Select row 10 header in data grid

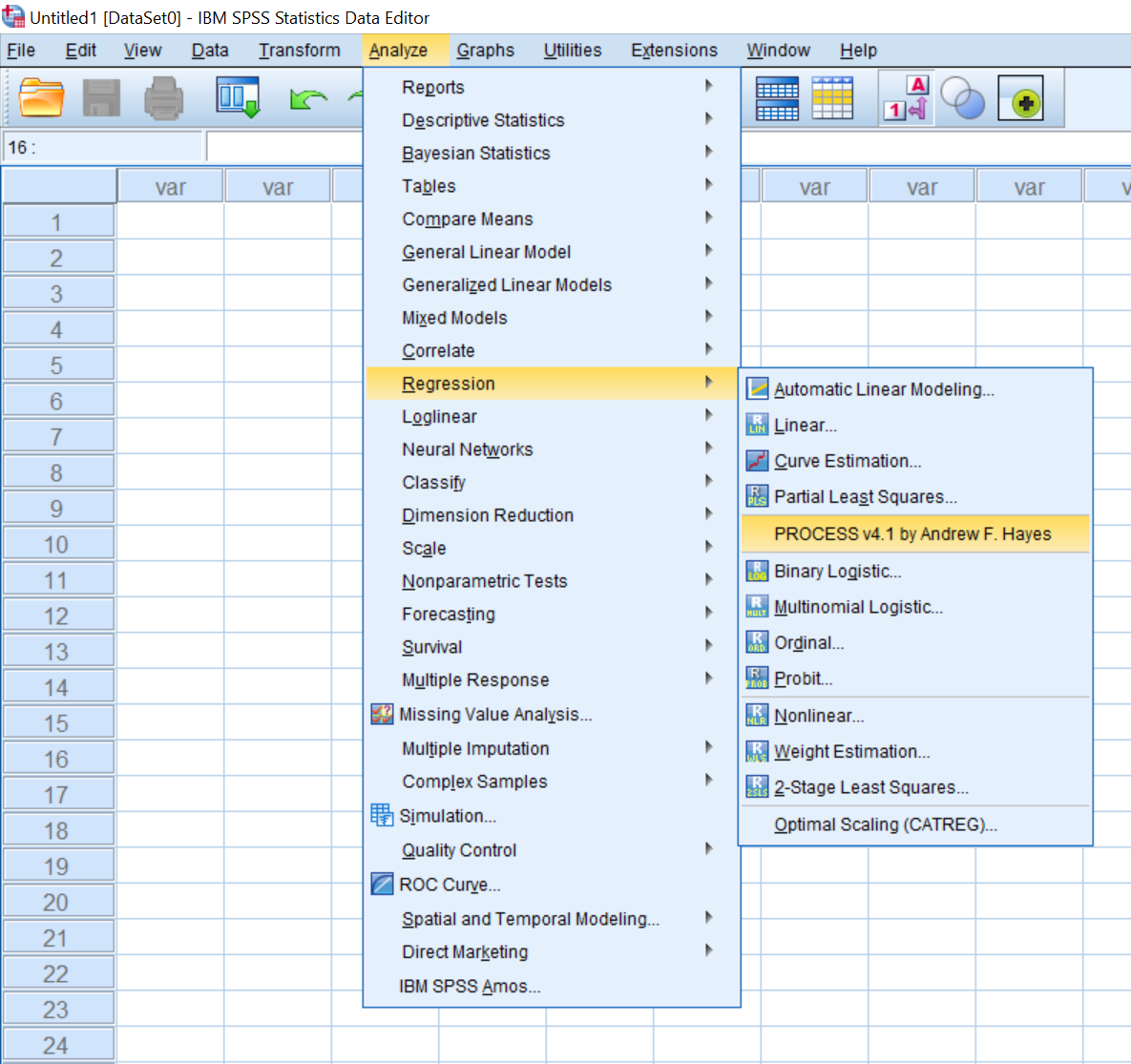pos(57,545)
